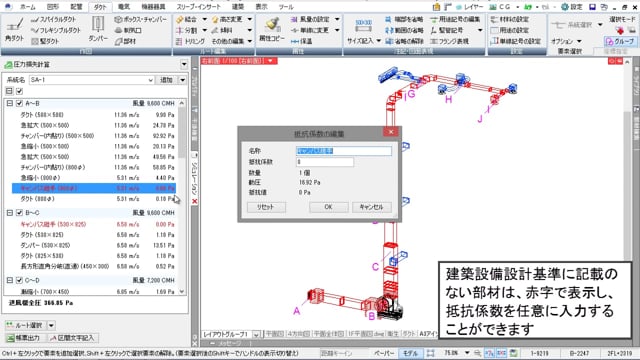The height and width of the screenshot is (360, 640).
Task: Open 用途記号の編集 usage symbol editor
Action: click(455, 19)
